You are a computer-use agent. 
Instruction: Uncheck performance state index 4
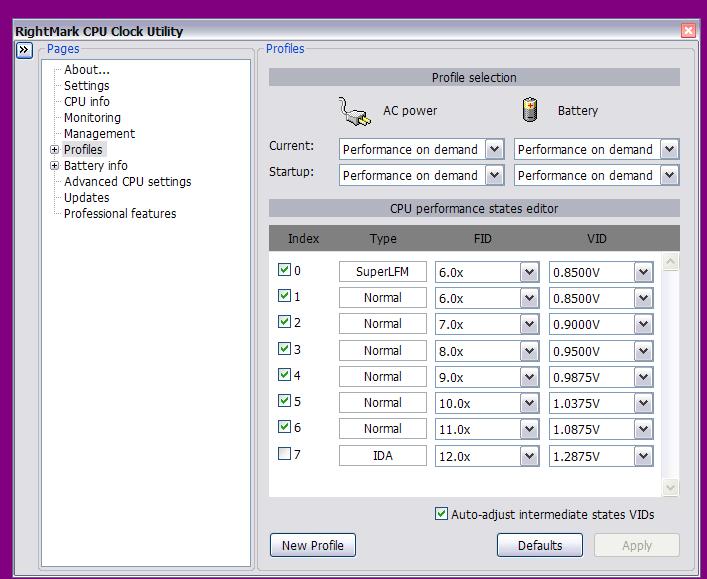pos(284,375)
